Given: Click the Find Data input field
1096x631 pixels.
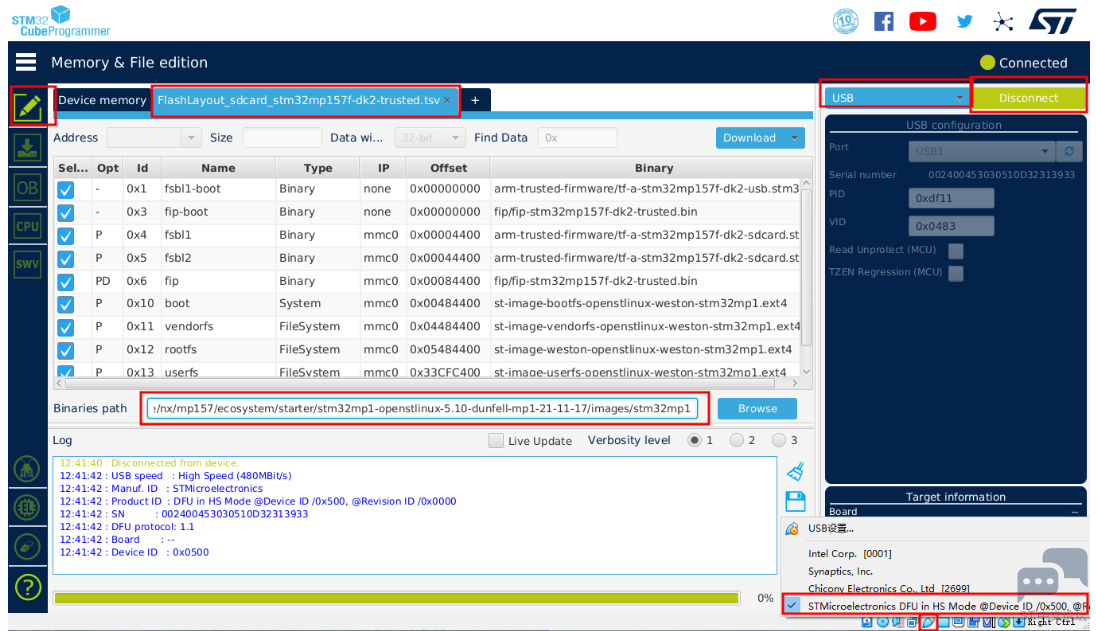Looking at the screenshot, I should pyautogui.click(x=577, y=138).
